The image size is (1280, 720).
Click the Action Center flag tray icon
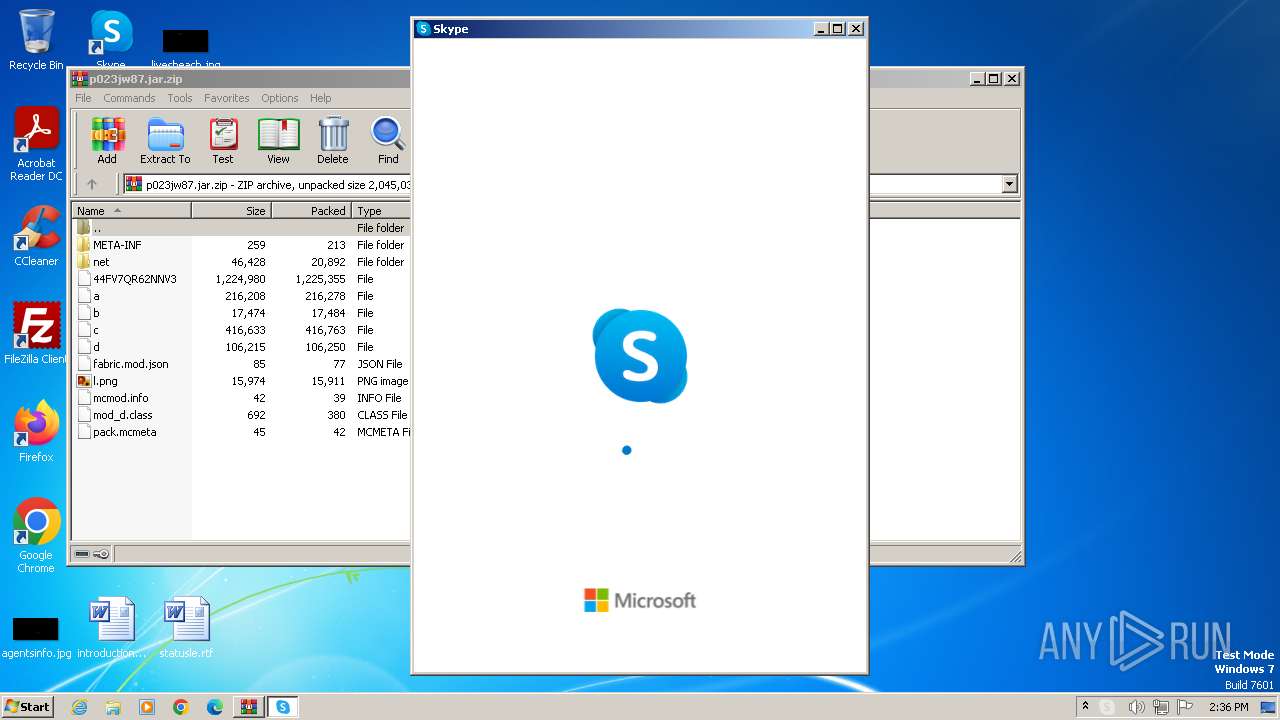(1187, 707)
